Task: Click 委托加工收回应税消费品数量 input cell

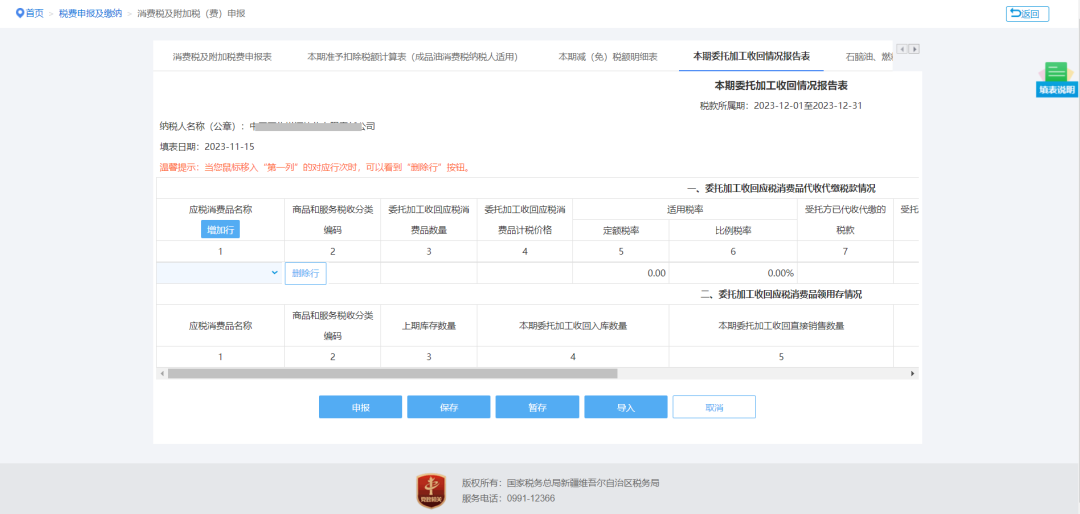Action: click(428, 273)
